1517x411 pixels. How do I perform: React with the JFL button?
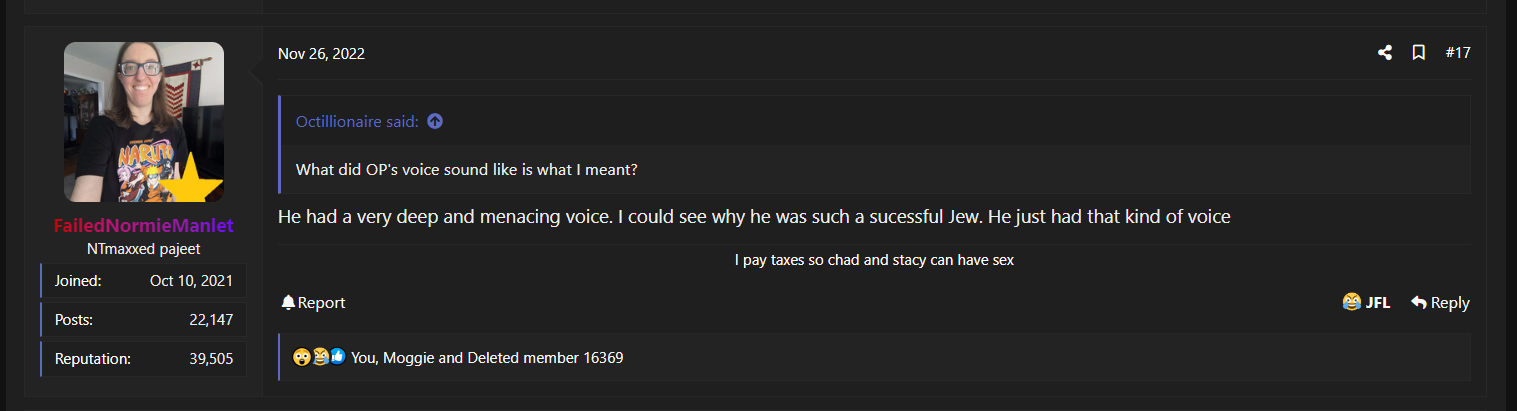point(1366,303)
